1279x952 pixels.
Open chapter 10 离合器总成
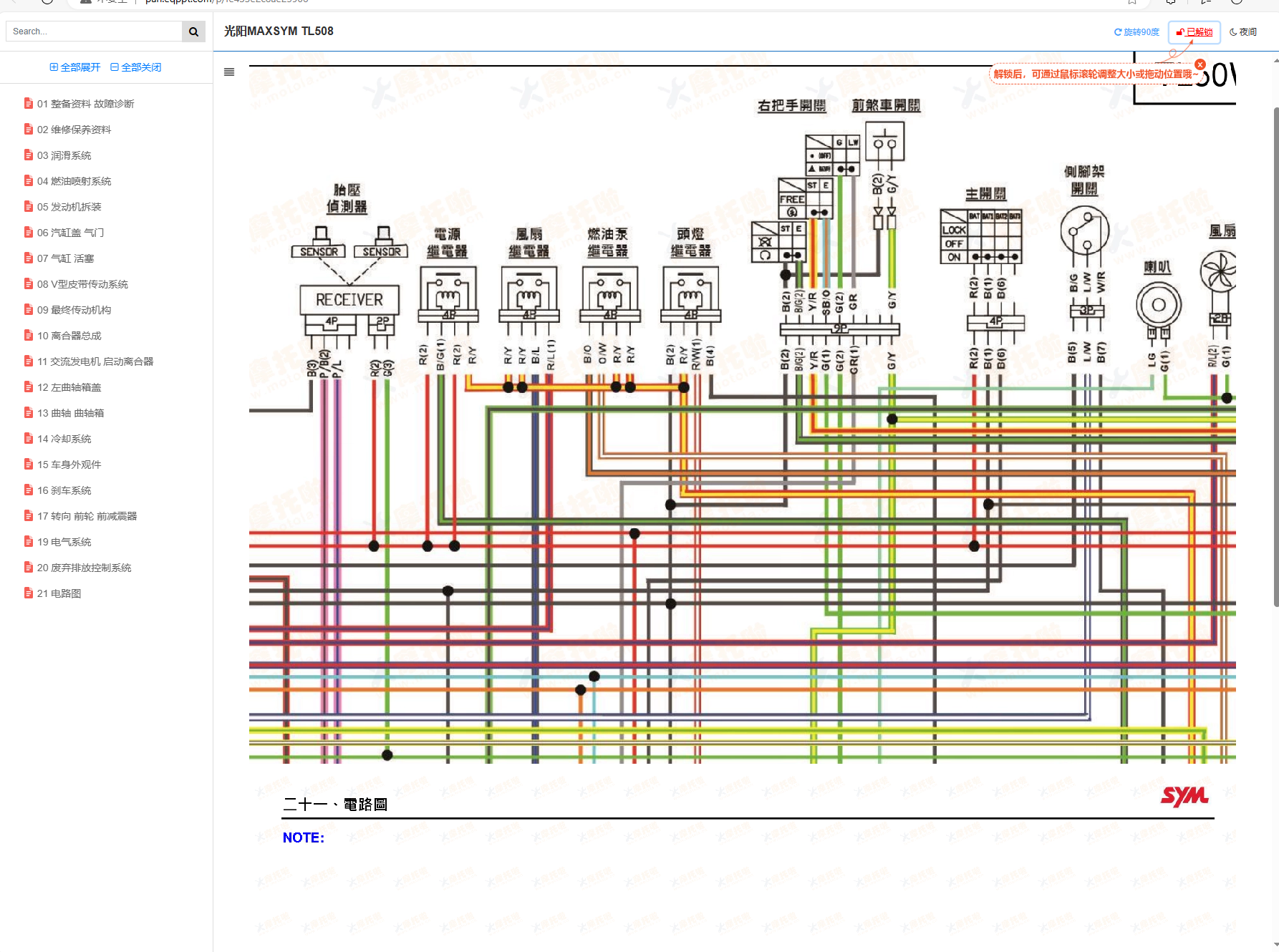point(69,336)
